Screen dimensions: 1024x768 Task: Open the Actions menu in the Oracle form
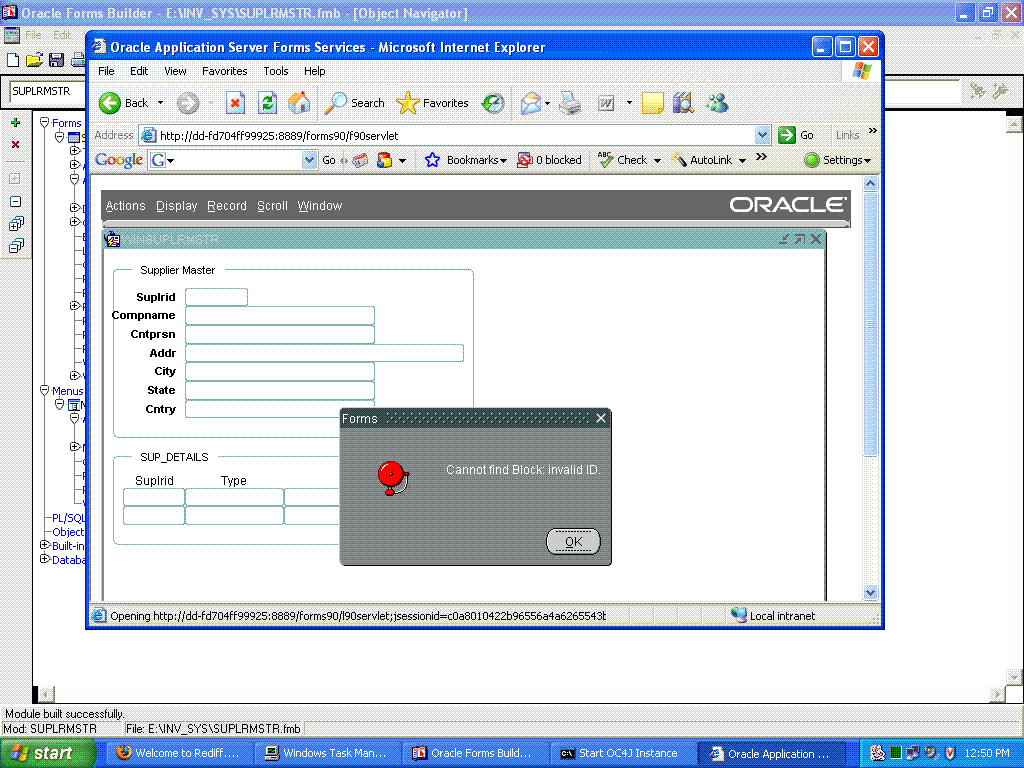pyautogui.click(x=125, y=206)
